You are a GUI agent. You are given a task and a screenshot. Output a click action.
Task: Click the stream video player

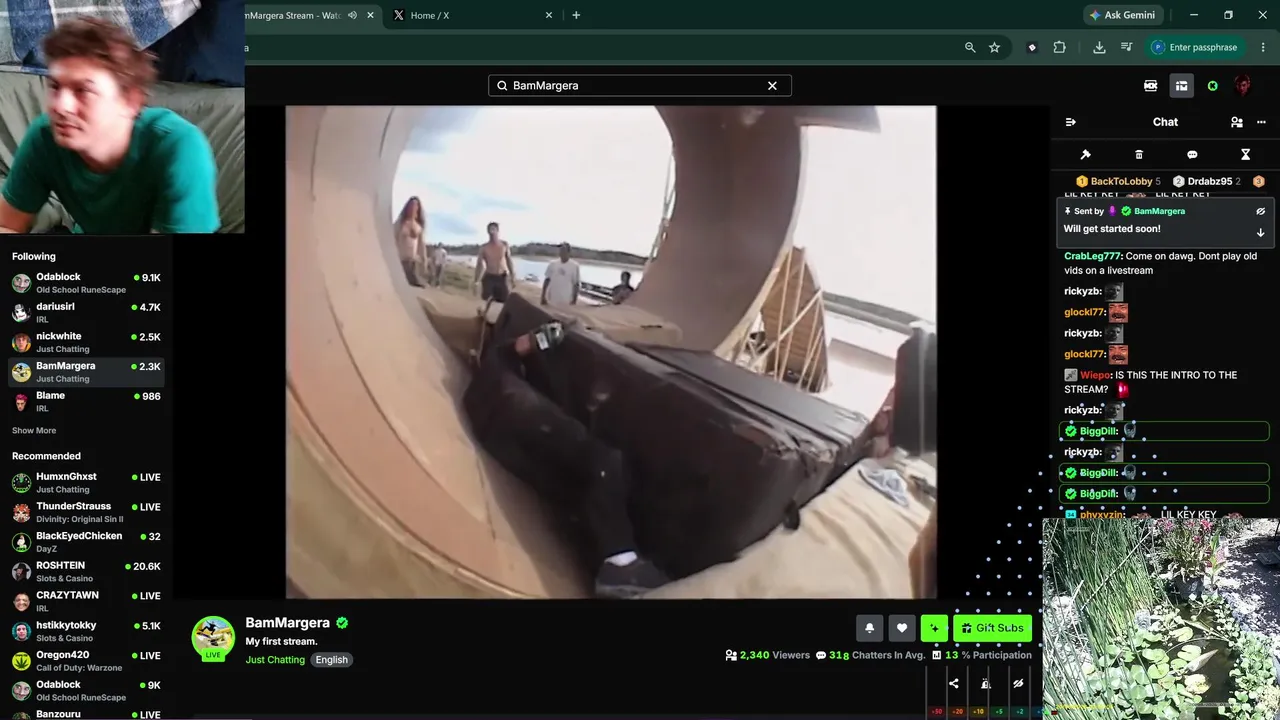tap(611, 352)
